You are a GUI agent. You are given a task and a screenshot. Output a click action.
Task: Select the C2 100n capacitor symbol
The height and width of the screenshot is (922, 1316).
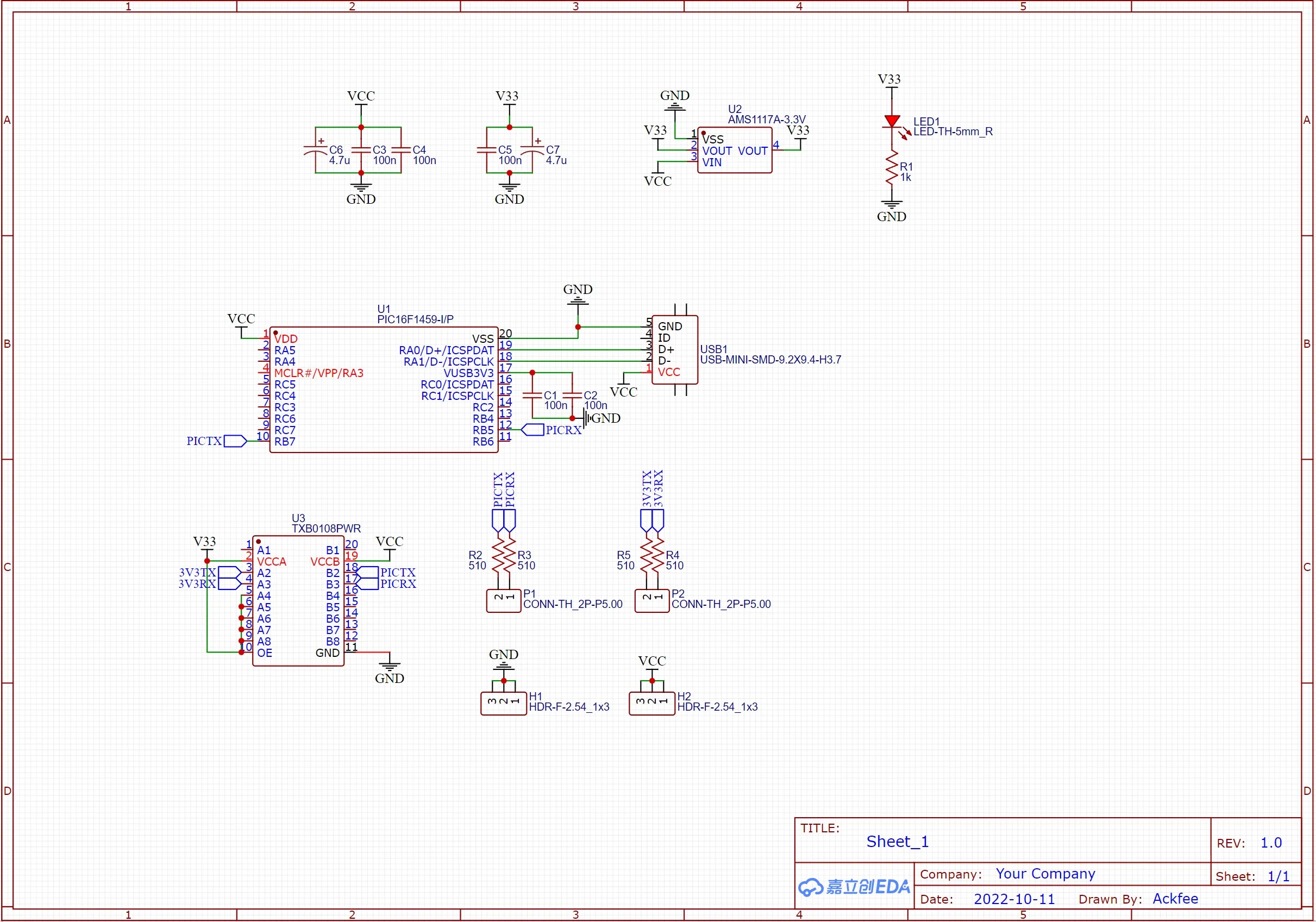(x=572, y=395)
